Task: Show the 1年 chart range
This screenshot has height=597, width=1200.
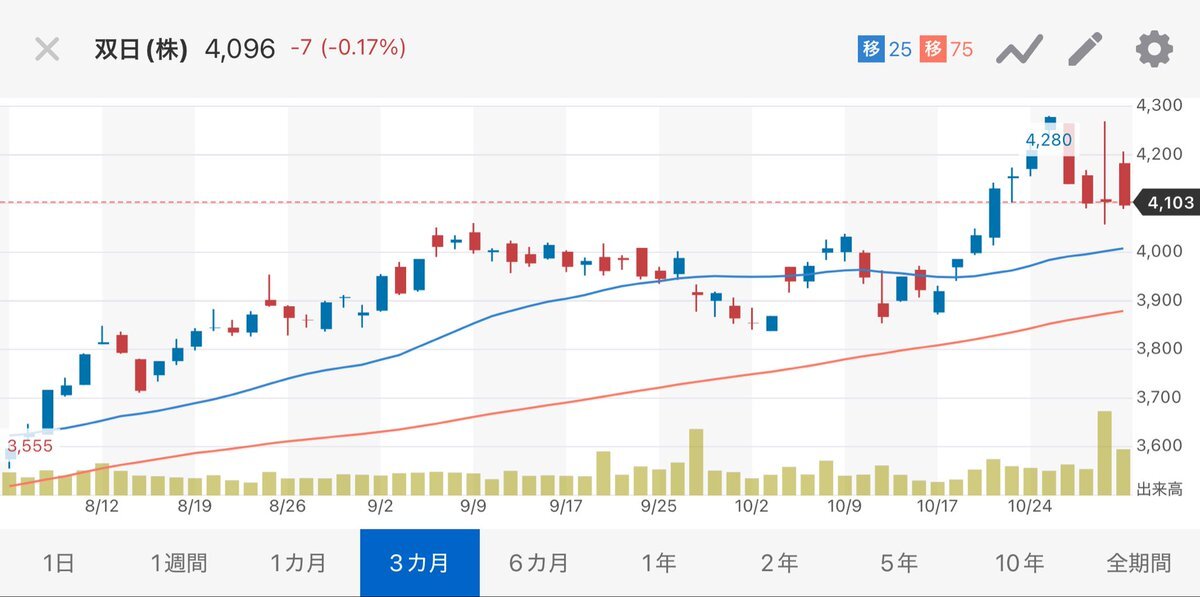Action: [659, 563]
